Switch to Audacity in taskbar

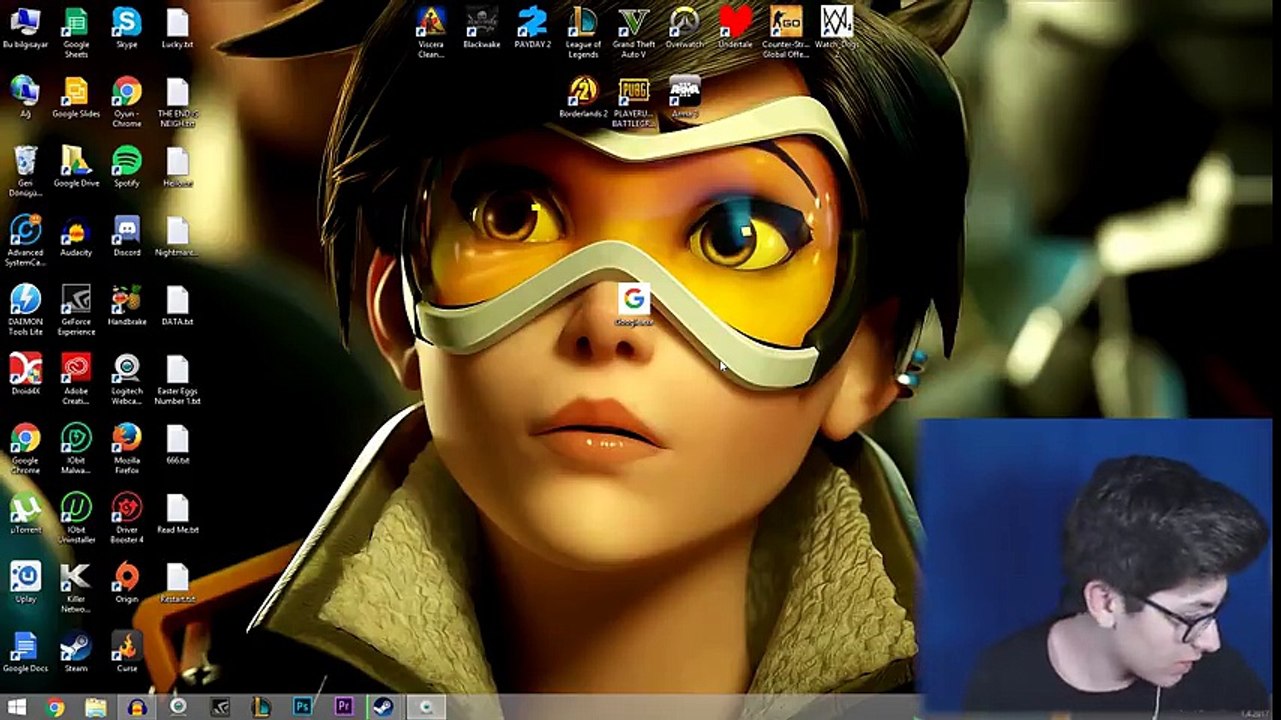click(137, 707)
